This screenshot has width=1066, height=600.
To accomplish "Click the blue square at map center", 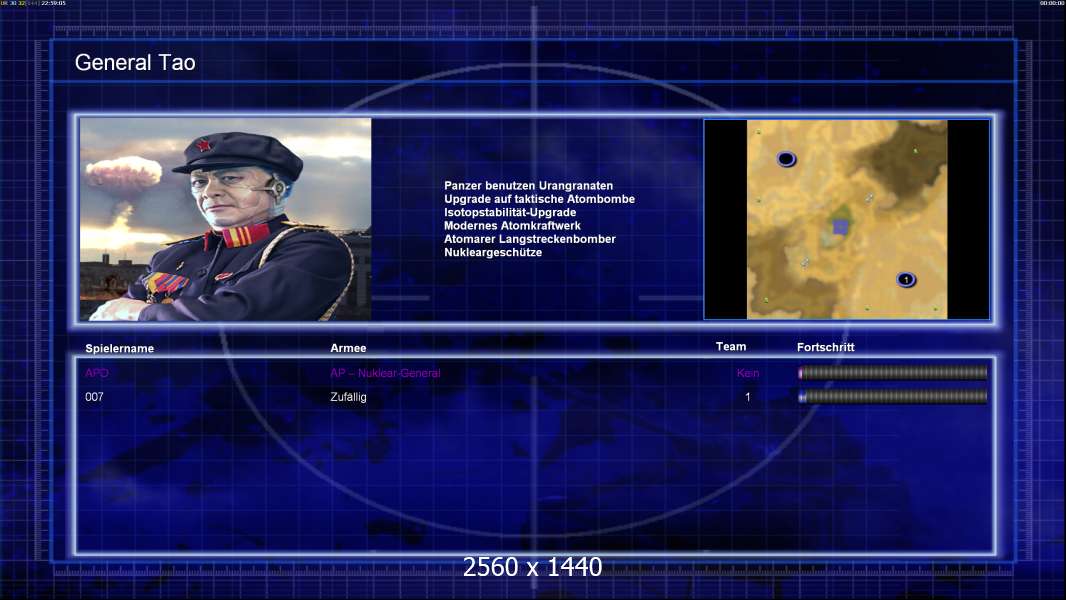I will tap(840, 227).
